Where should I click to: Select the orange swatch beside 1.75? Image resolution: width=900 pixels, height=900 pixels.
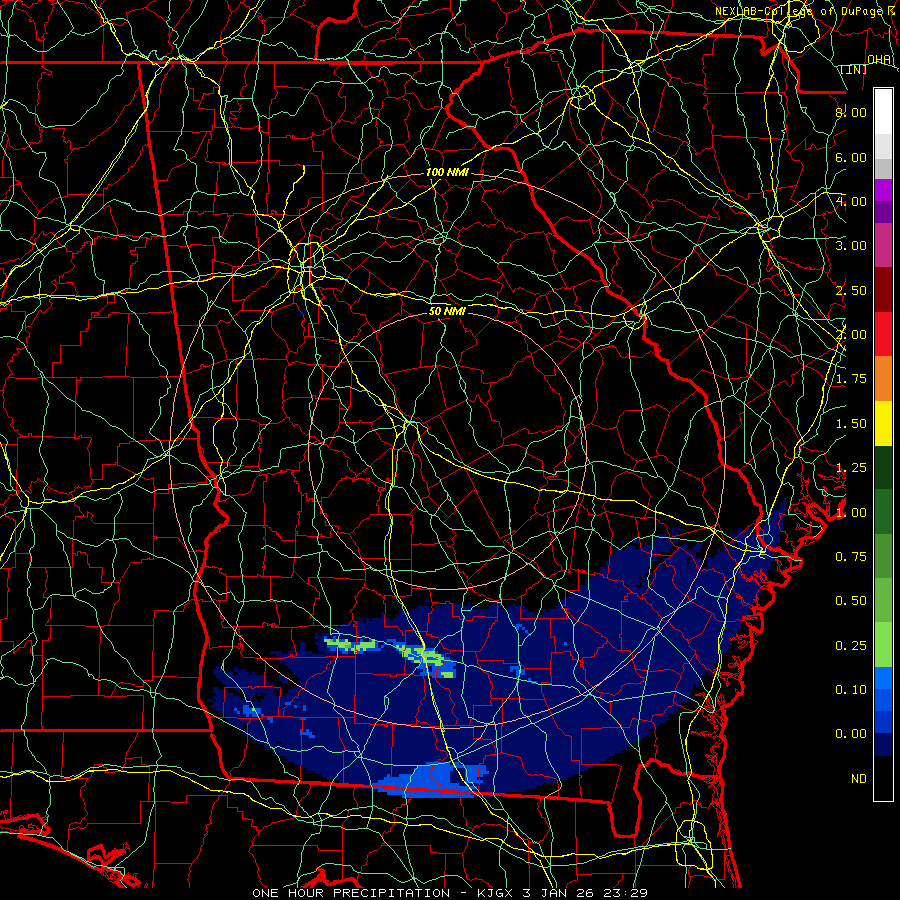click(883, 379)
